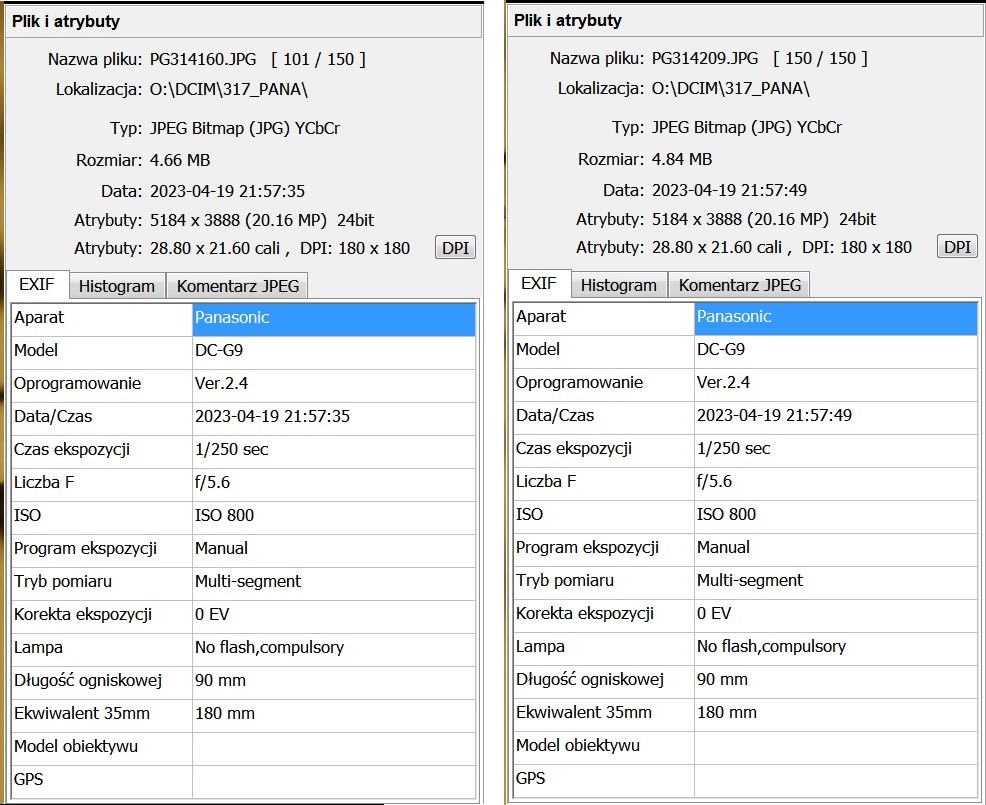Click empty Model obiektywu cell in right table

pyautogui.click(x=835, y=746)
